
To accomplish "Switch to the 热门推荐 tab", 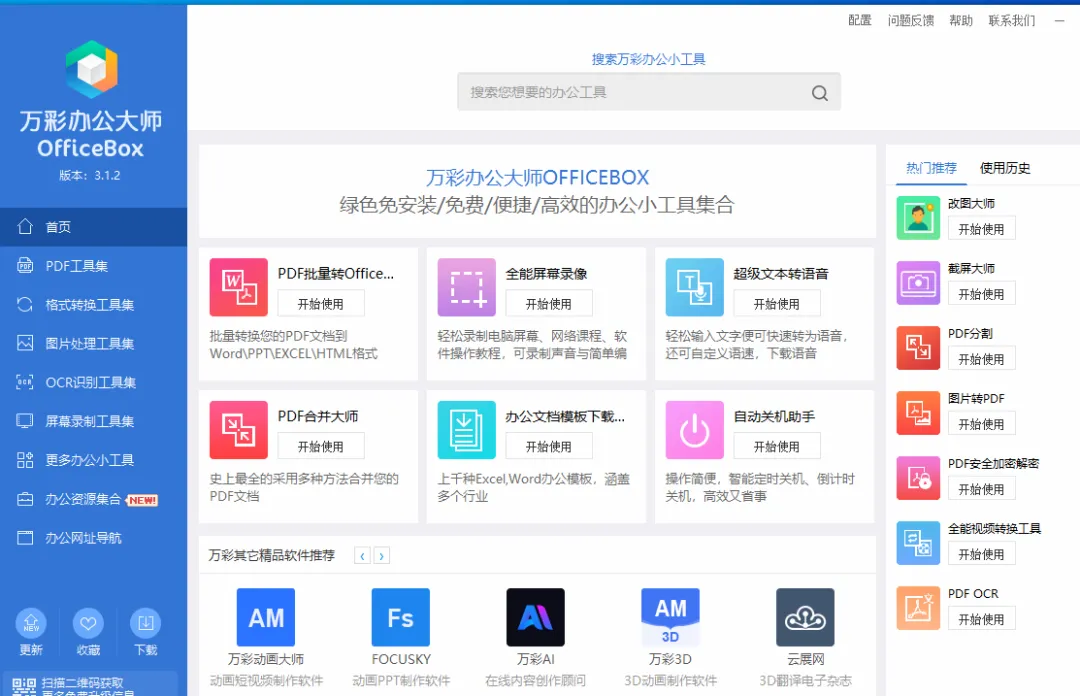I will coord(931,168).
